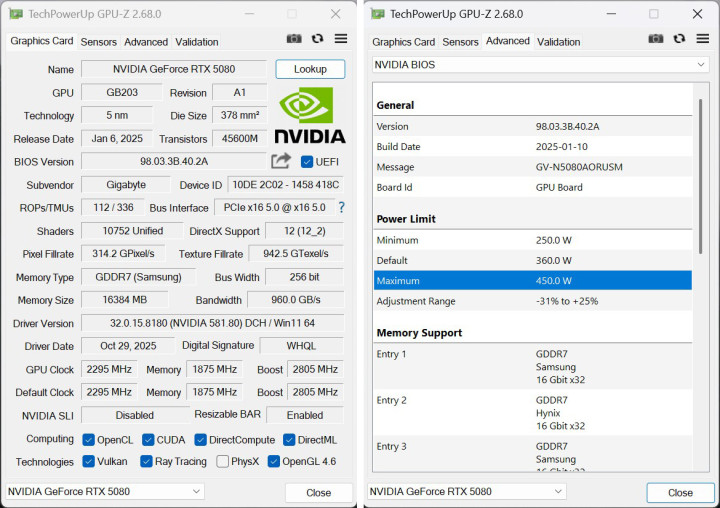This screenshot has height=508, width=720.
Task: Click the refresh icon in left window
Action: [317, 38]
